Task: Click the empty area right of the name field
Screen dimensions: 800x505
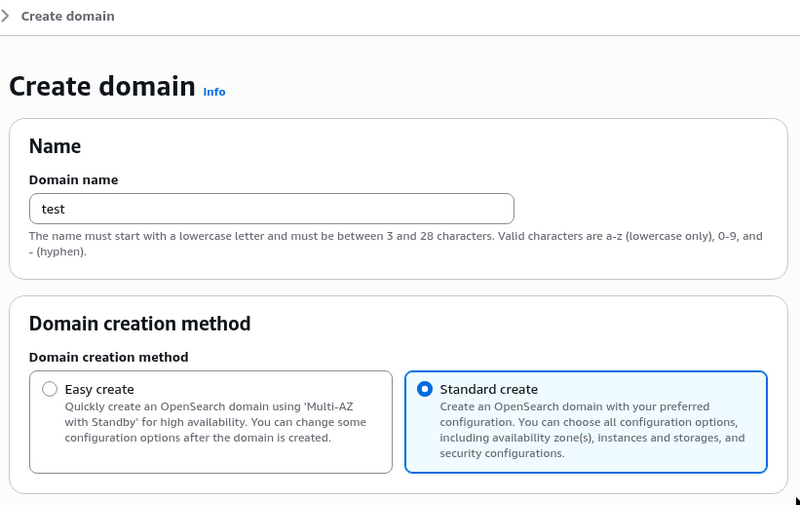Action: coord(650,209)
